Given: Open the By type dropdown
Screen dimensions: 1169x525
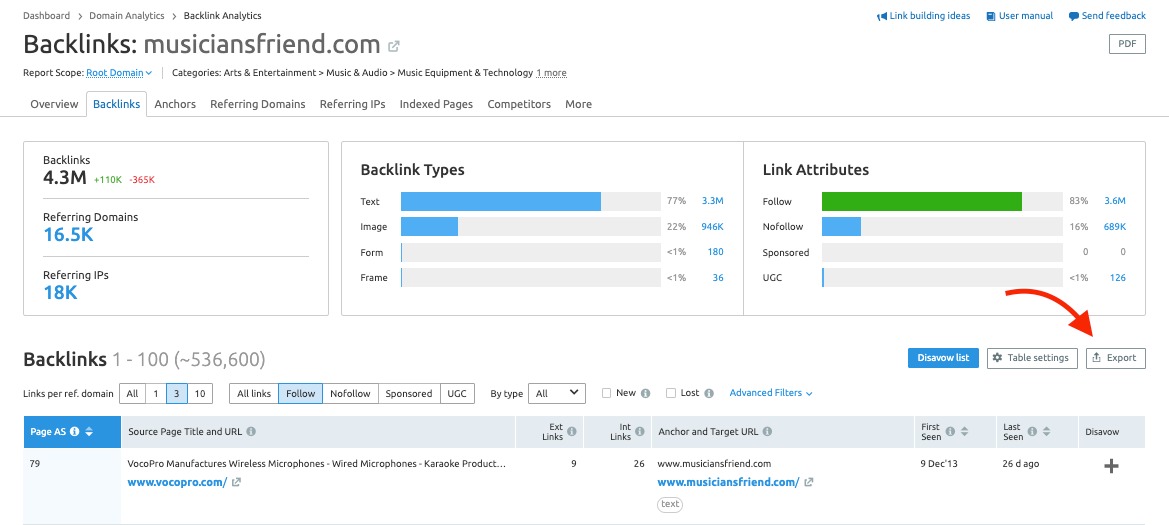Looking at the screenshot, I should tap(556, 393).
